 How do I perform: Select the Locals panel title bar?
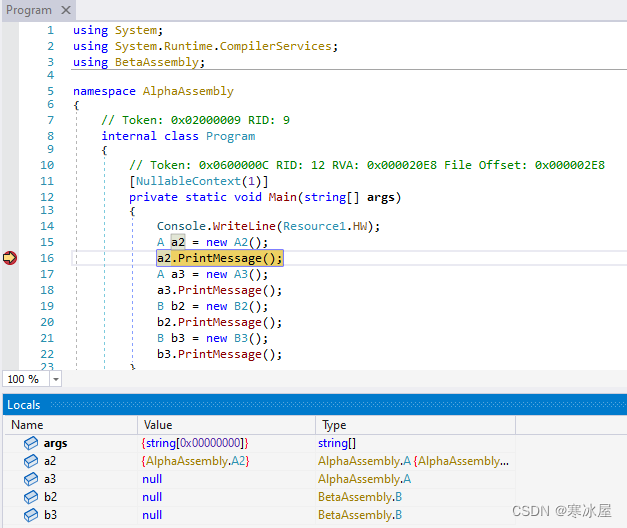click(315, 405)
